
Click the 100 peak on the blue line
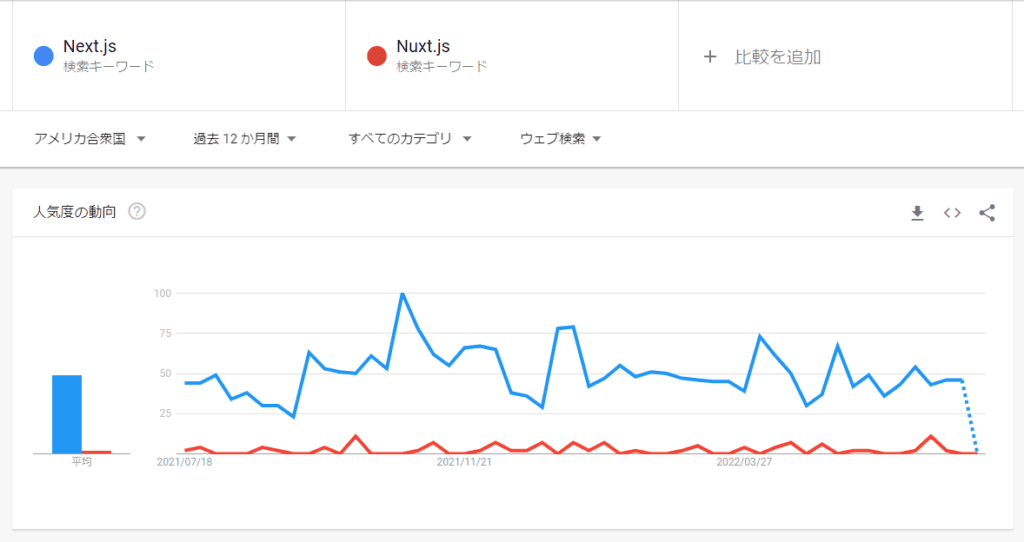click(402, 294)
